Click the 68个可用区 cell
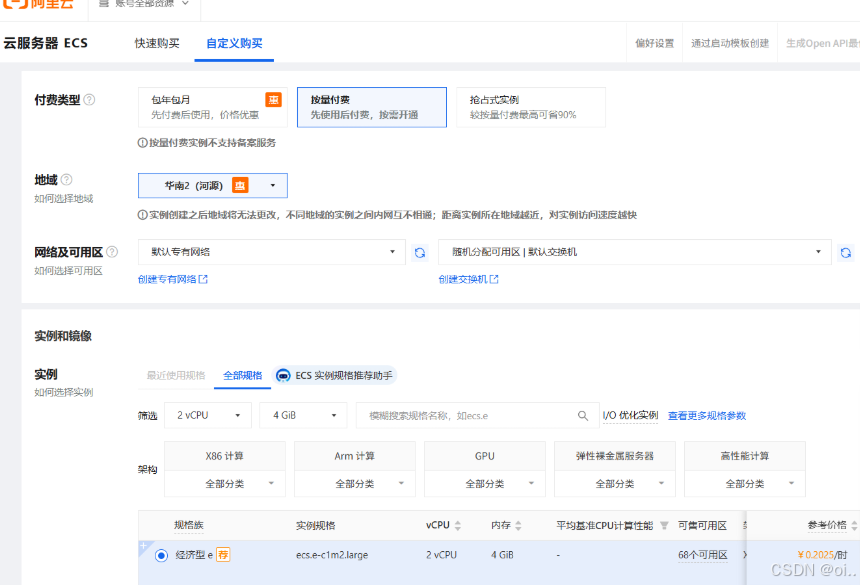860x585 pixels. [x=703, y=555]
